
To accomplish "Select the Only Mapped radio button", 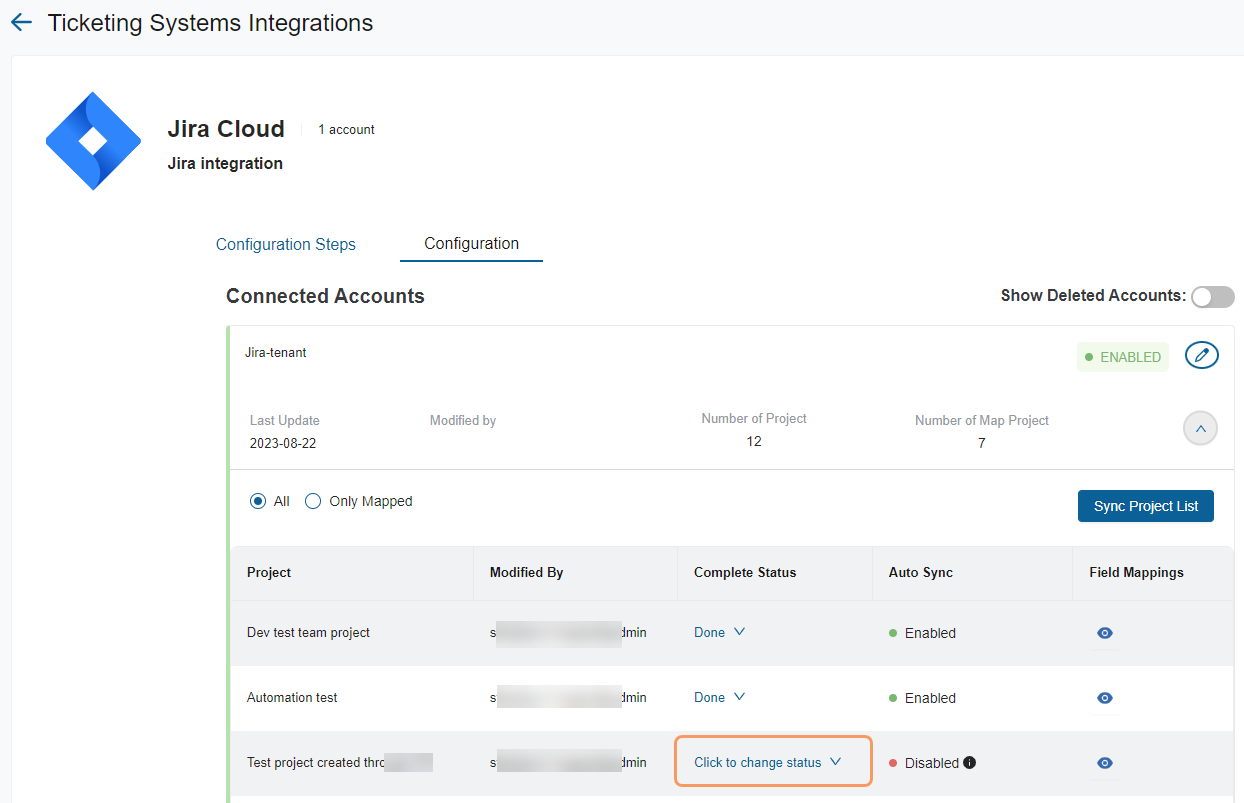I will pyautogui.click(x=311, y=500).
